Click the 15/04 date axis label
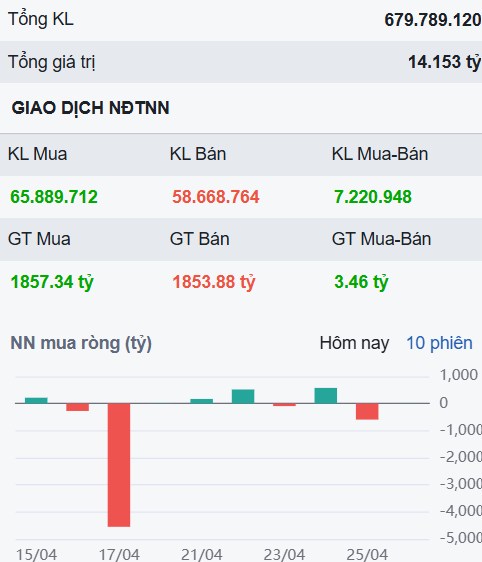This screenshot has width=482, height=562. [36, 554]
